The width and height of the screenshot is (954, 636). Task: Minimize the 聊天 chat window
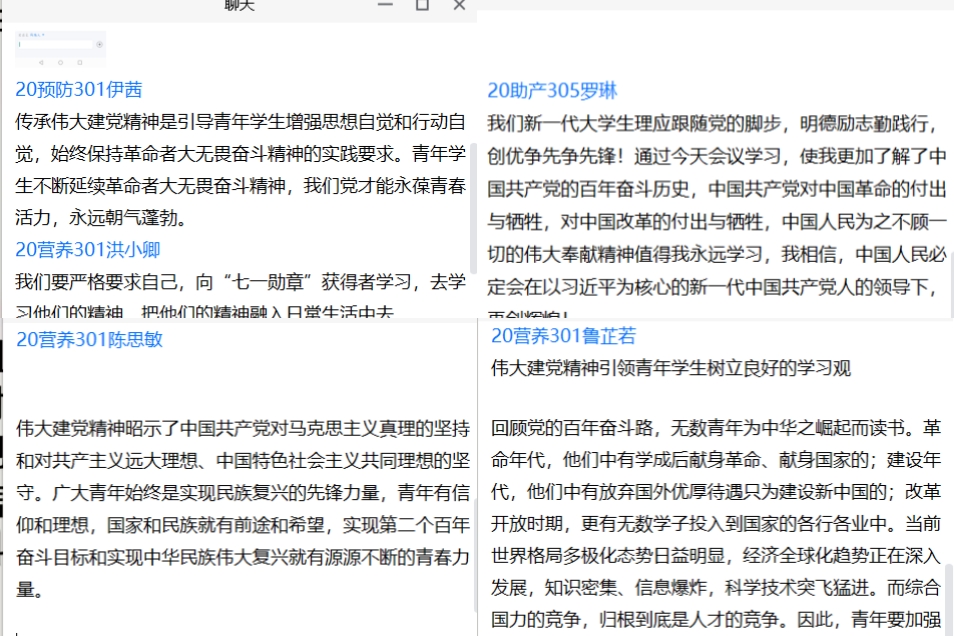pyautogui.click(x=385, y=5)
